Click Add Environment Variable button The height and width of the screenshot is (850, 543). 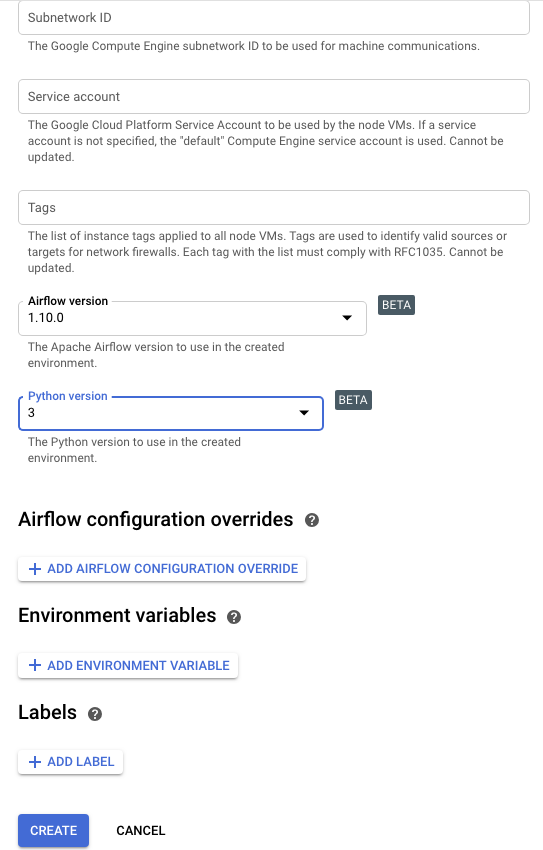click(128, 665)
